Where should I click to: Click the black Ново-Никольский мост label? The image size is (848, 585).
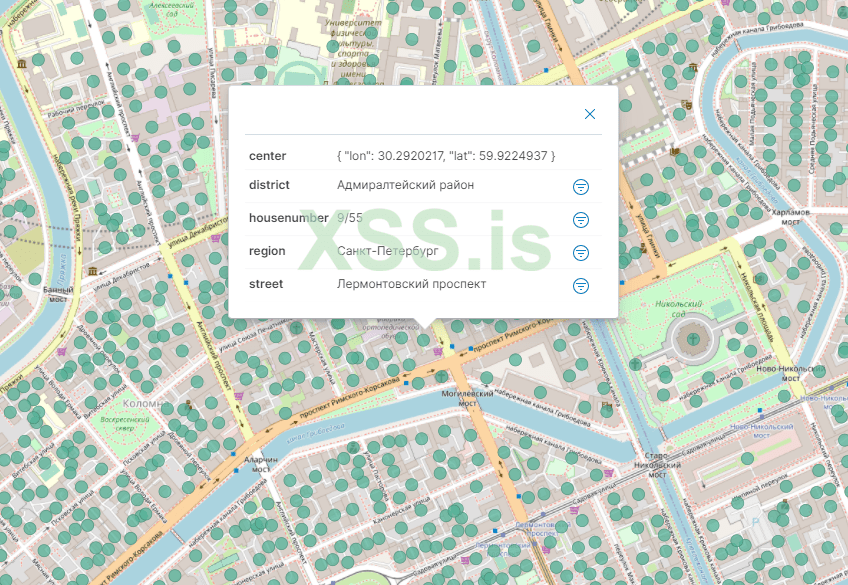coord(790,373)
